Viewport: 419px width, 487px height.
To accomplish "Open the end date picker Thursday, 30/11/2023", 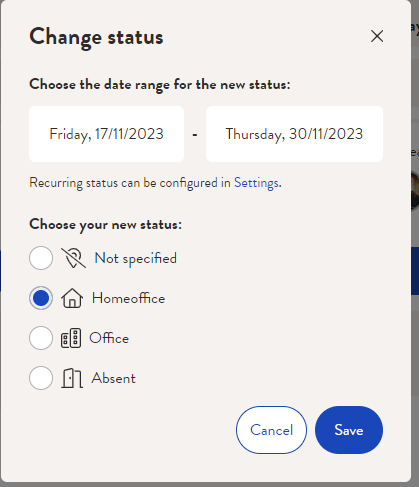I will (294, 134).
